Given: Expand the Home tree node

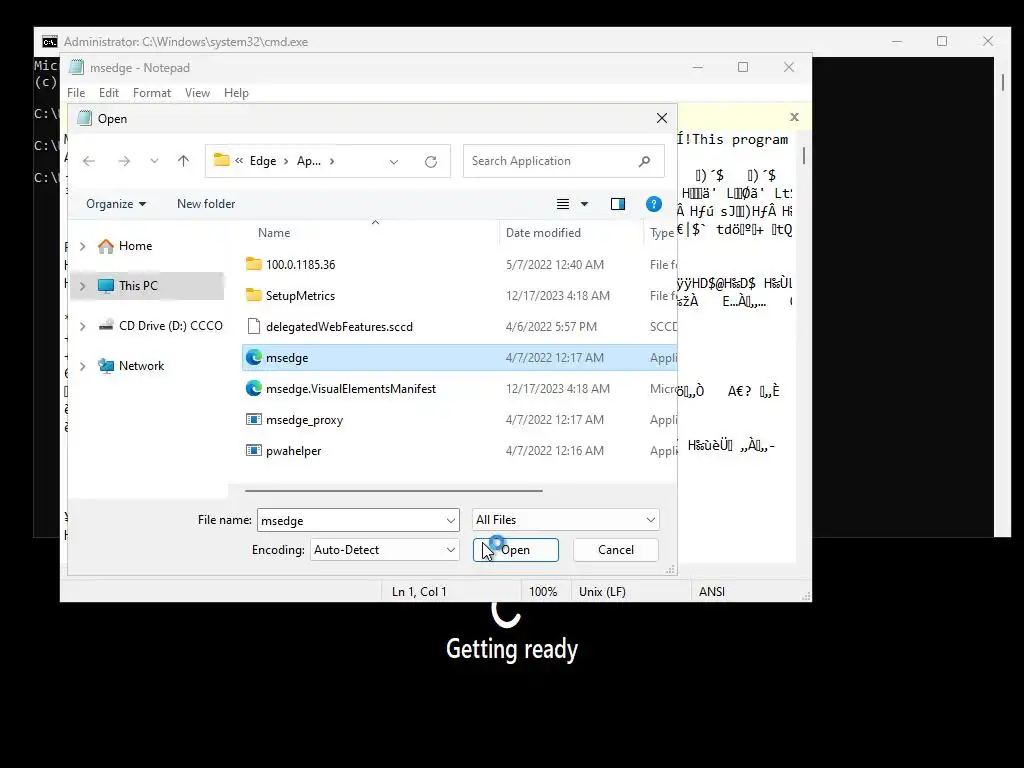Looking at the screenshot, I should coord(82,246).
